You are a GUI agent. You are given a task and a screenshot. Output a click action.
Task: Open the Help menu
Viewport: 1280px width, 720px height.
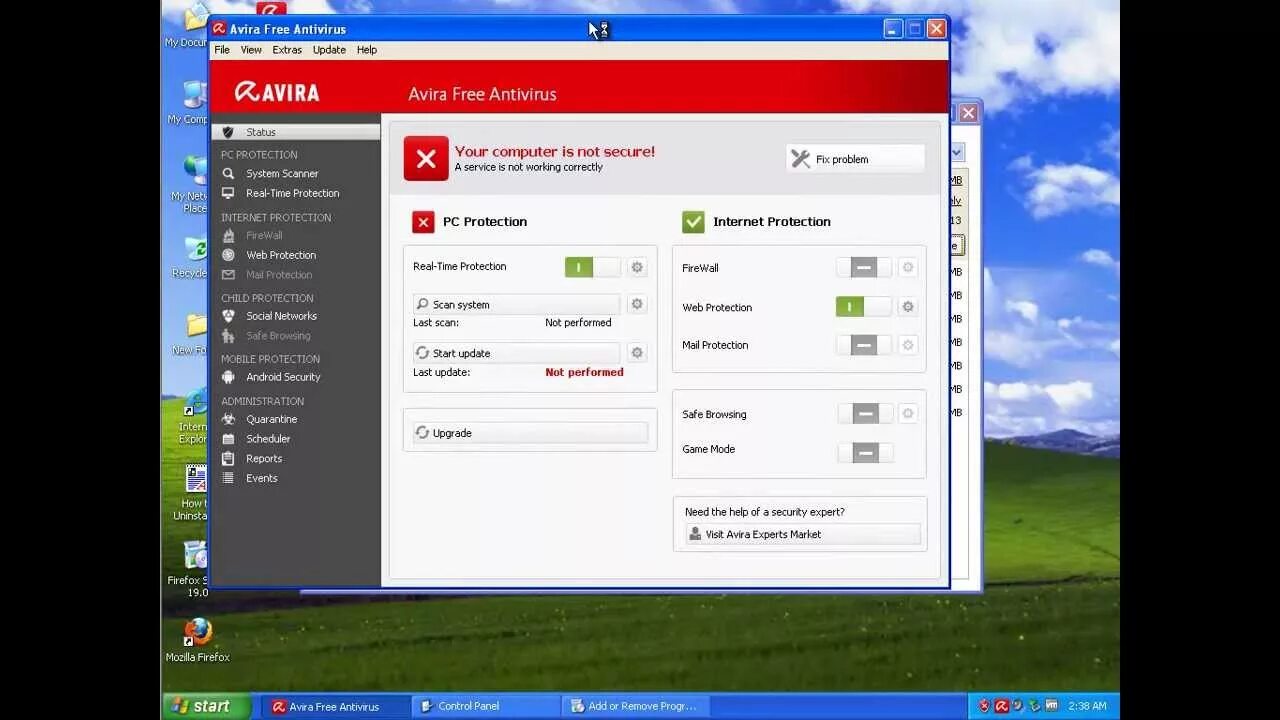[x=367, y=50]
